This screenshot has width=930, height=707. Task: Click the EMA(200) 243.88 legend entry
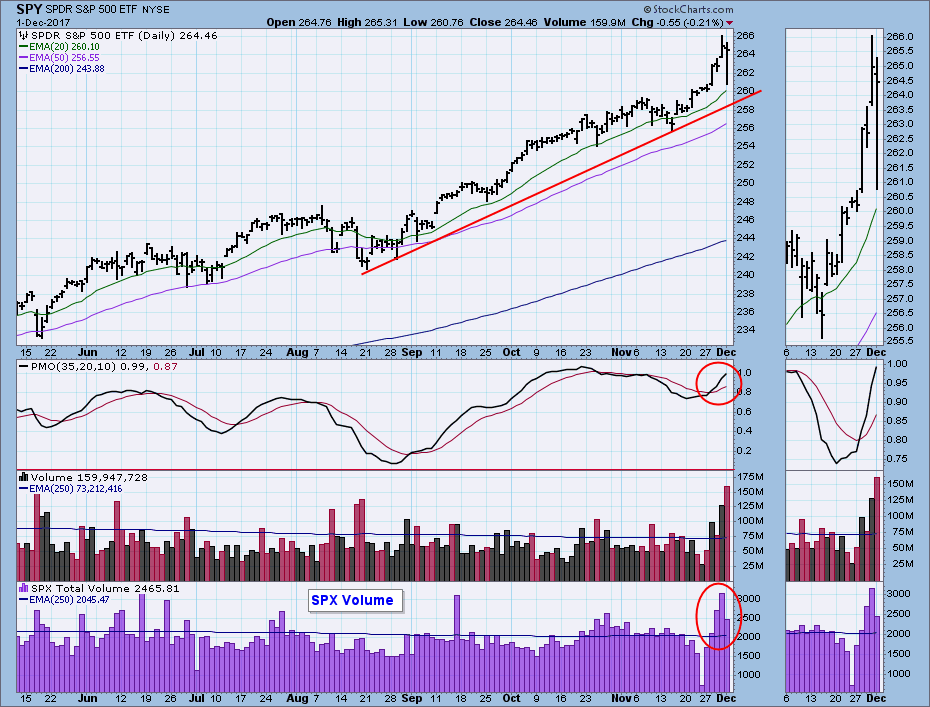[x=62, y=69]
